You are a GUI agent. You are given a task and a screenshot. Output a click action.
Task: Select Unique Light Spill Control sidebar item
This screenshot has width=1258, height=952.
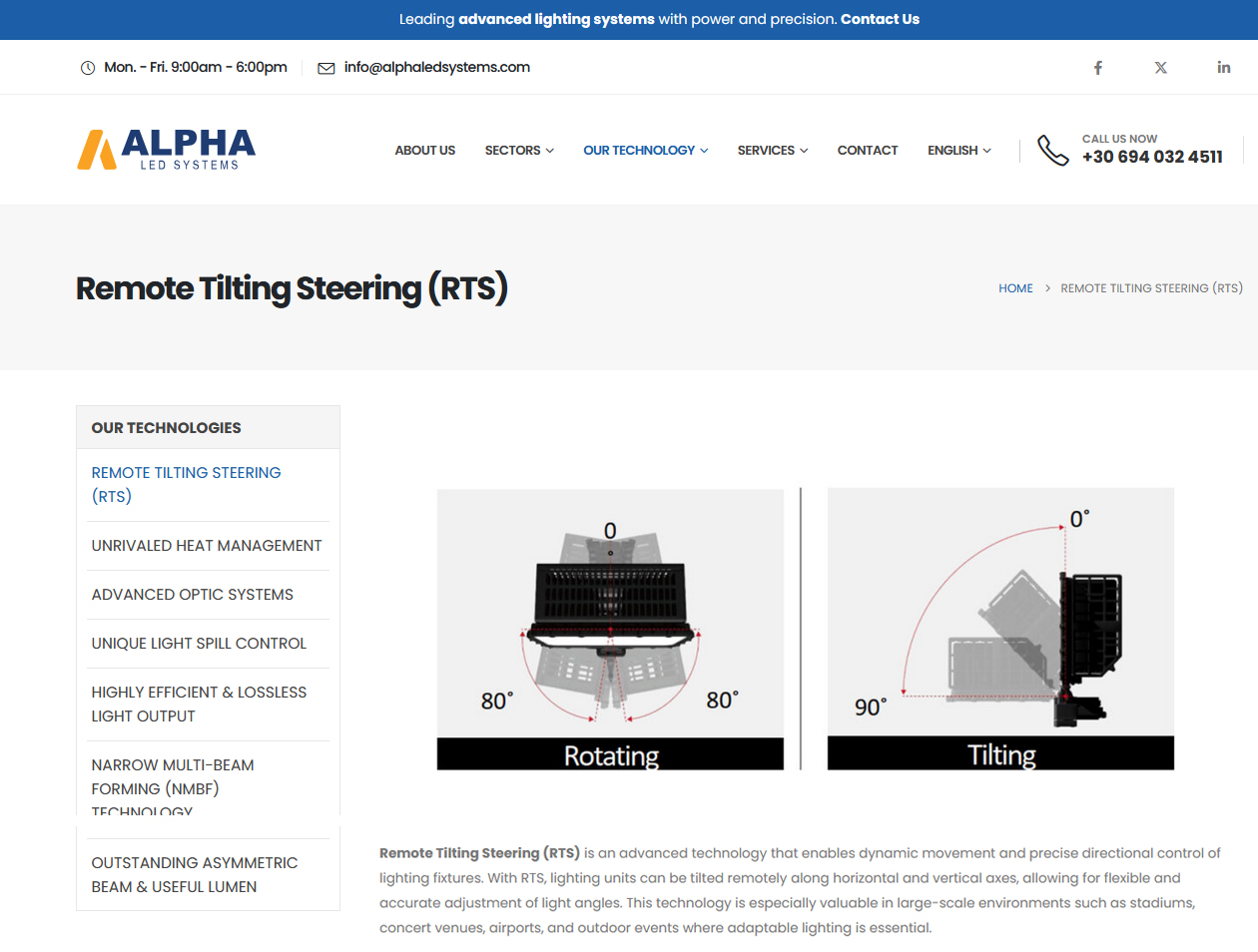[199, 644]
